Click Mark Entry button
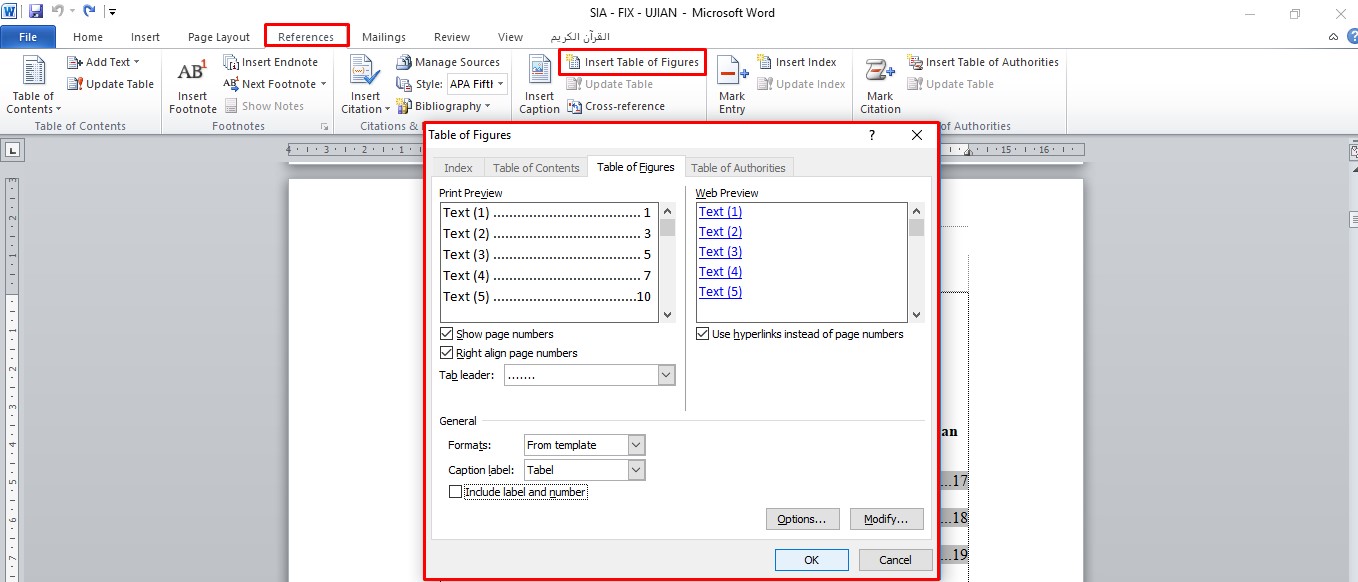This screenshot has width=1358, height=582. [x=732, y=85]
